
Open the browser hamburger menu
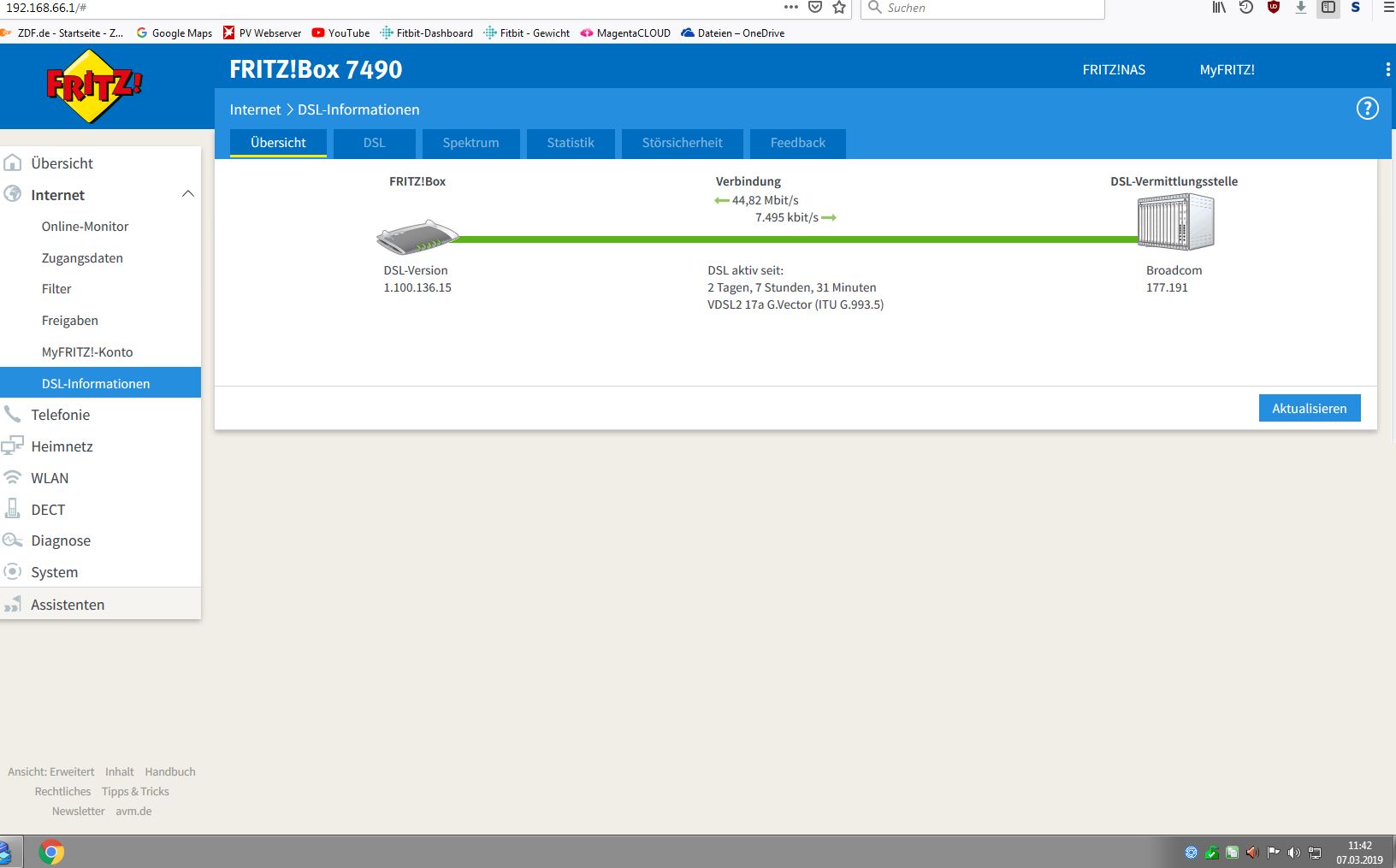pos(1388,8)
